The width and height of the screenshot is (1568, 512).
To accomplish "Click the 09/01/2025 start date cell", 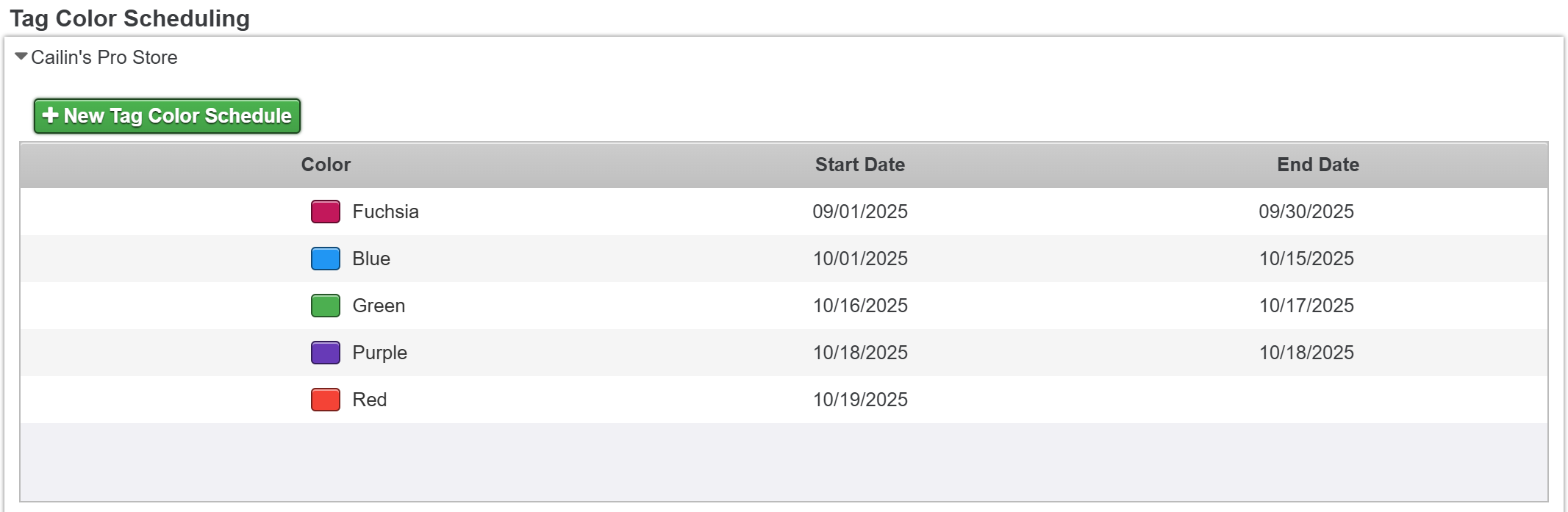I will [x=859, y=212].
